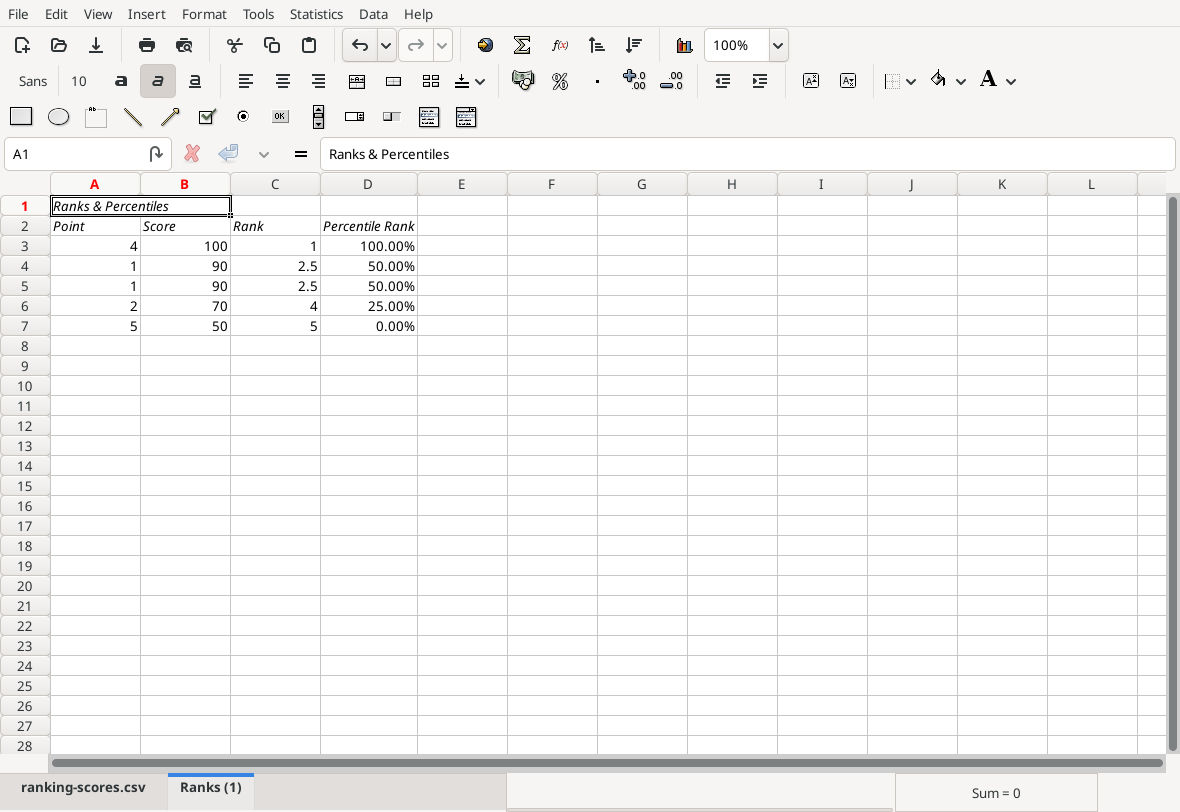Select the line drawing tool
This screenshot has width=1180, height=812.
click(x=132, y=117)
